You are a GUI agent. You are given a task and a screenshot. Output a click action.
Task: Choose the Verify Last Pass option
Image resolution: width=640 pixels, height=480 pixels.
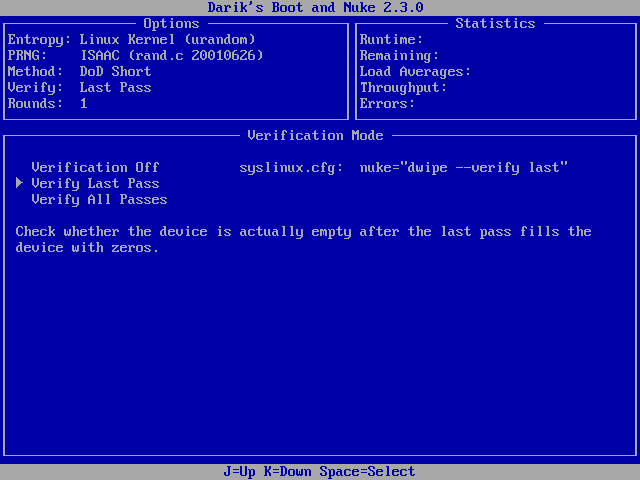click(x=95, y=183)
